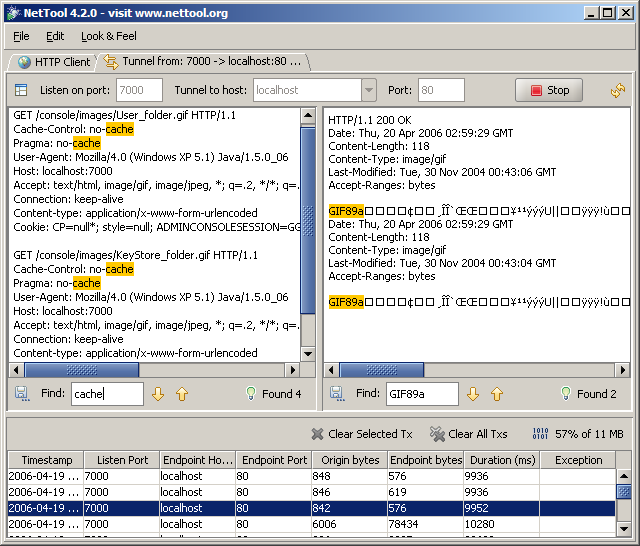
Task: Find previous 'cache' match with up arrow
Action: click(x=181, y=394)
